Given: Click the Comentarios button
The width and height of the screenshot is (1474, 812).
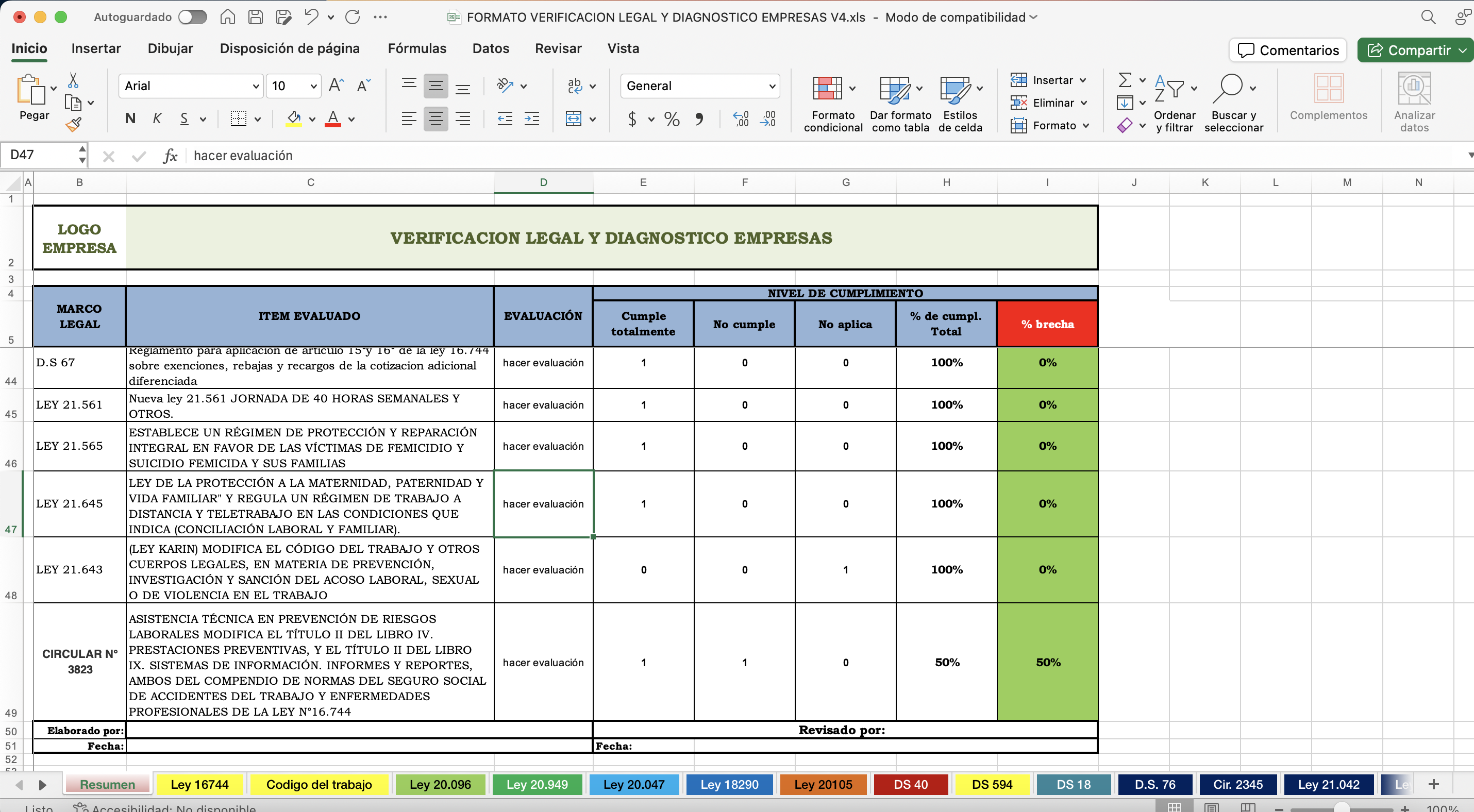Looking at the screenshot, I should 1287,50.
